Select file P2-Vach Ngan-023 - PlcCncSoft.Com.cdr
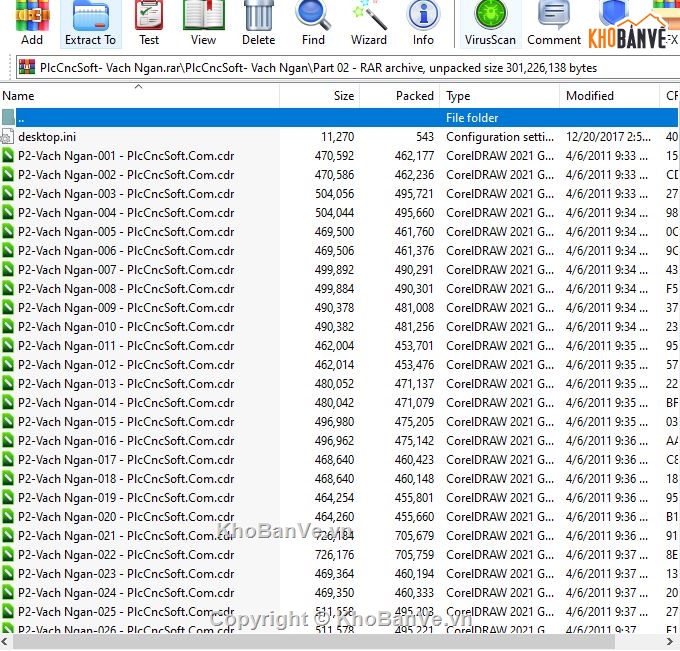 [126, 573]
